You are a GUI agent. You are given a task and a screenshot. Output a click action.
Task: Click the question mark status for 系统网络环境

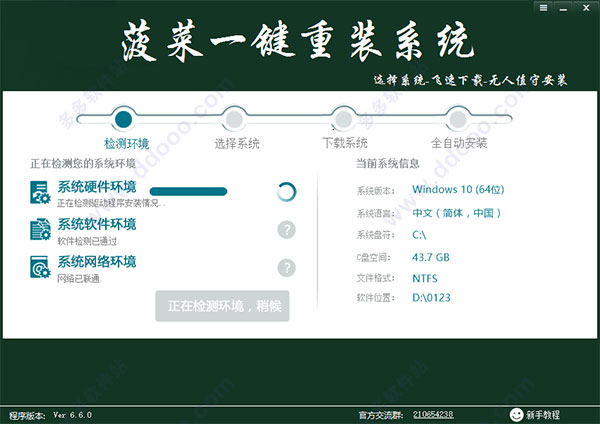point(286,267)
